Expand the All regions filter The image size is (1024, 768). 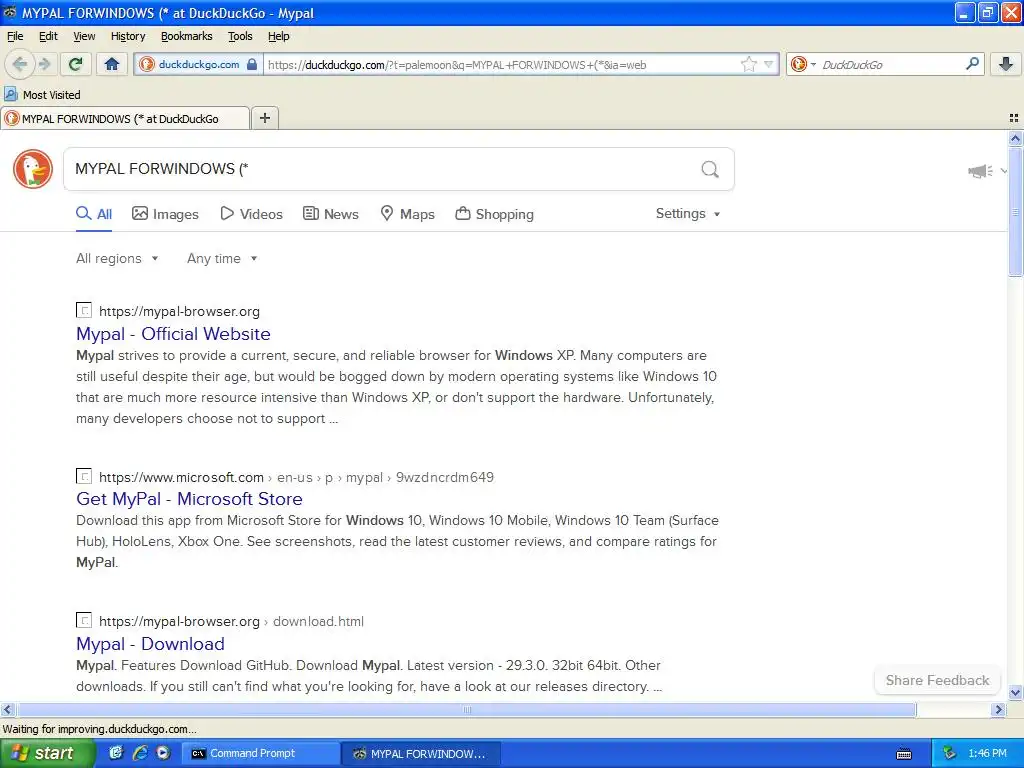coord(117,259)
